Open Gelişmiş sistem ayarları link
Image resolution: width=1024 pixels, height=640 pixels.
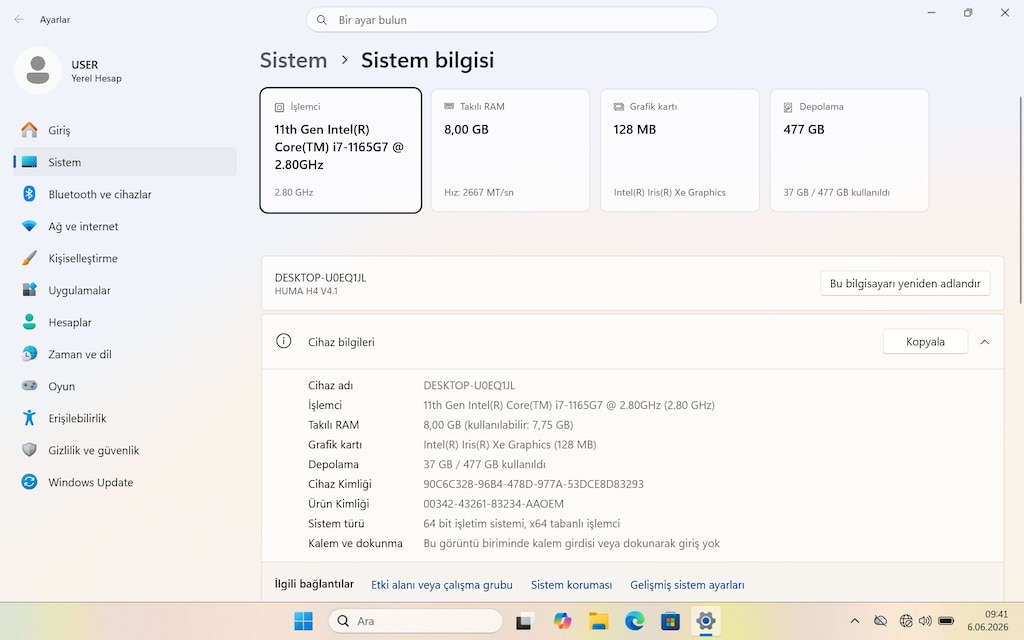[687, 585]
